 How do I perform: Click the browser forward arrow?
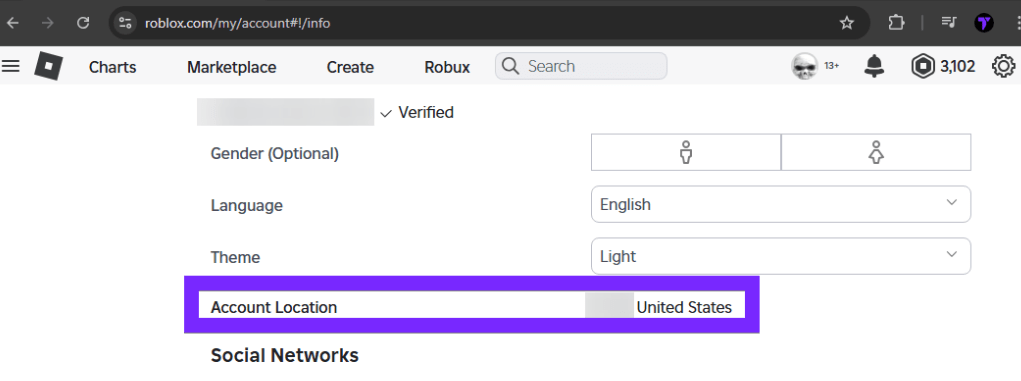point(48,23)
